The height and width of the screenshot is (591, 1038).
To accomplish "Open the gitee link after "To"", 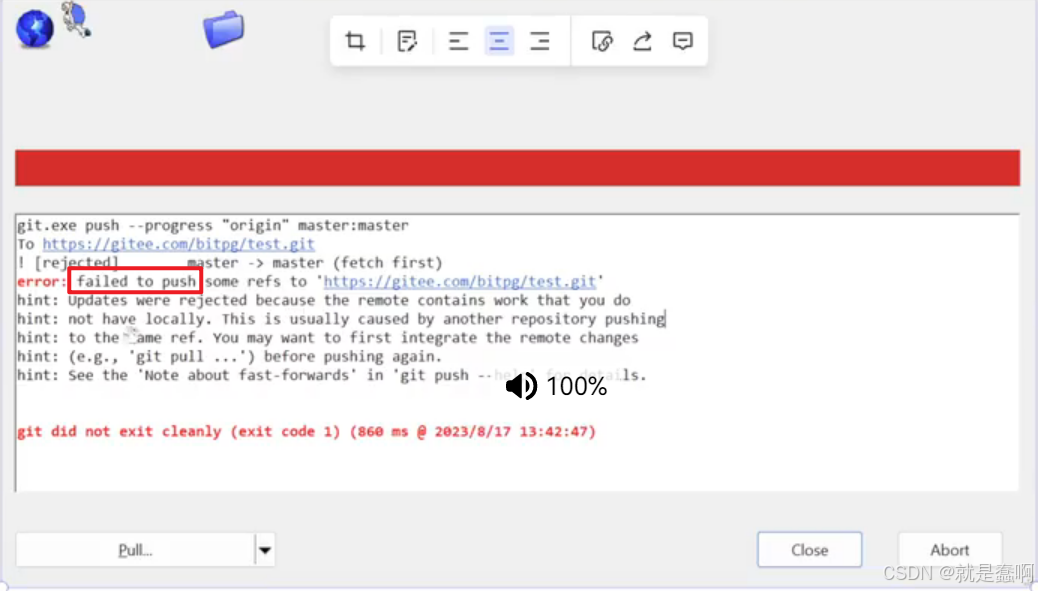I will pyautogui.click(x=179, y=244).
